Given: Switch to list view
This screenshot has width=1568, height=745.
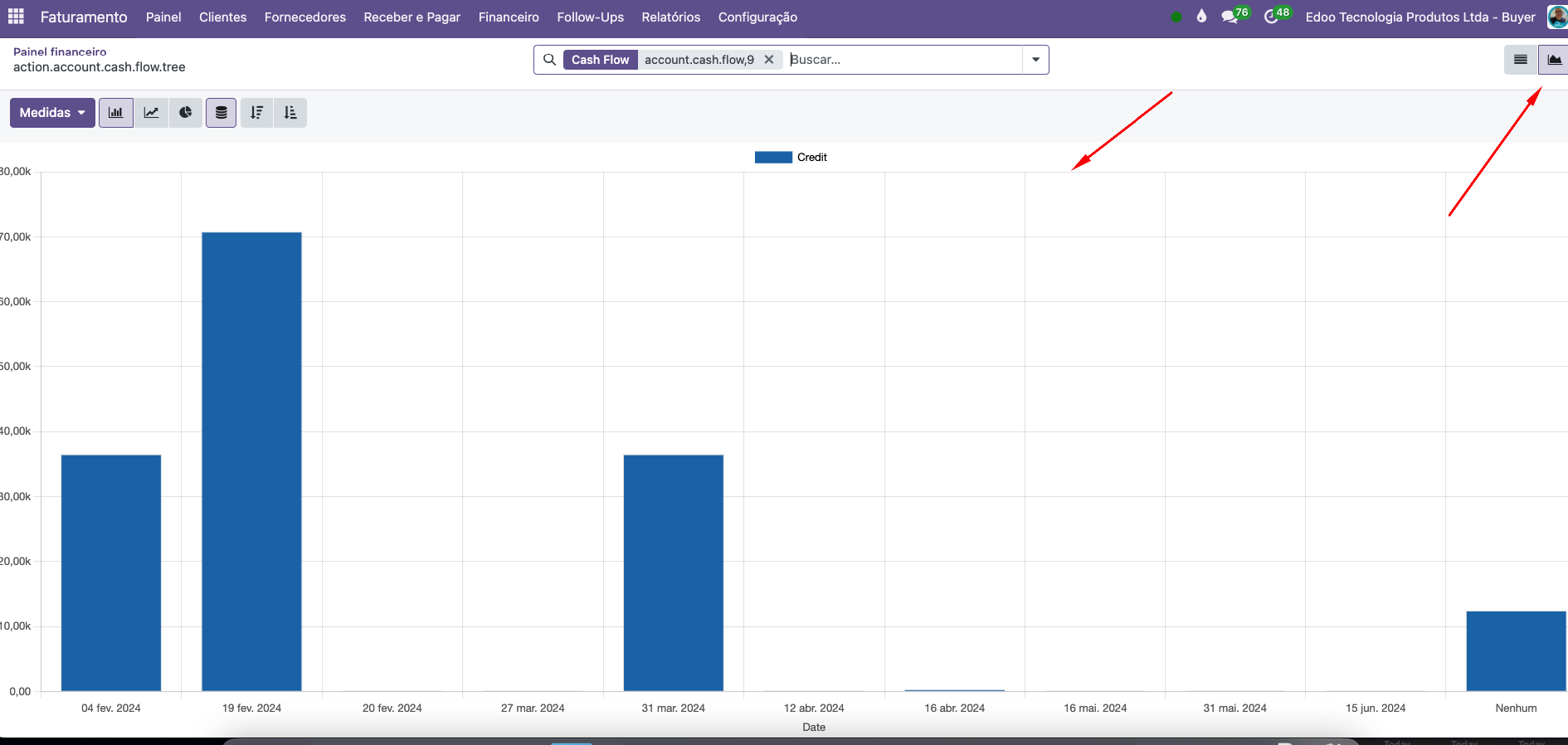Looking at the screenshot, I should click(1521, 60).
